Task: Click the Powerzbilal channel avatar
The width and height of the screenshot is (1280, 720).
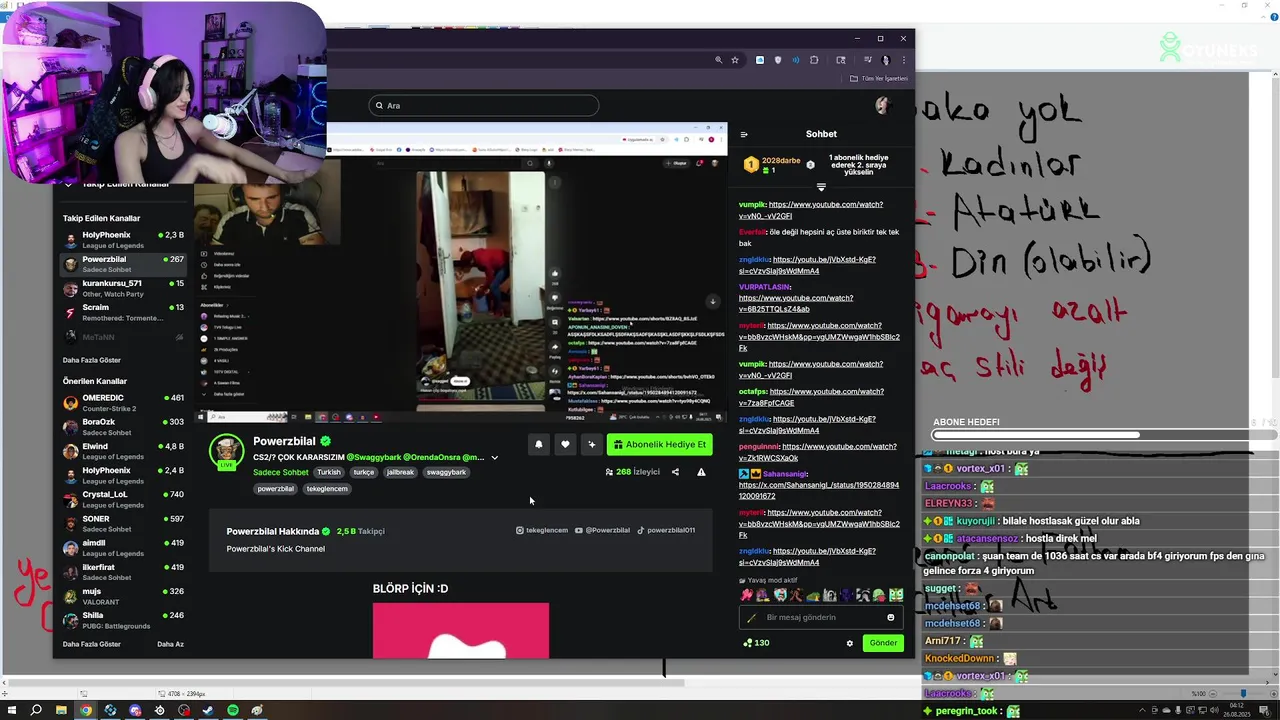Action: (x=227, y=451)
